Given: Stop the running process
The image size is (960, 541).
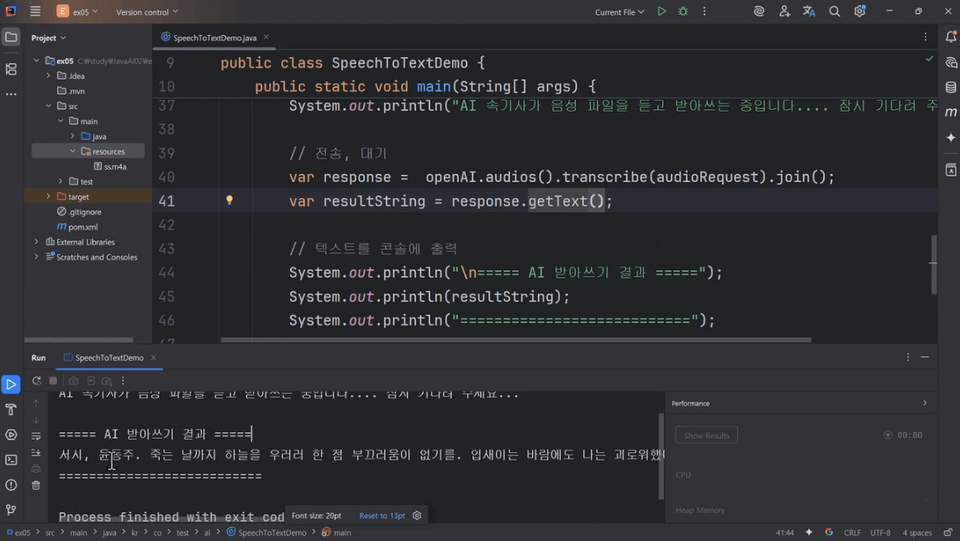Looking at the screenshot, I should [53, 381].
